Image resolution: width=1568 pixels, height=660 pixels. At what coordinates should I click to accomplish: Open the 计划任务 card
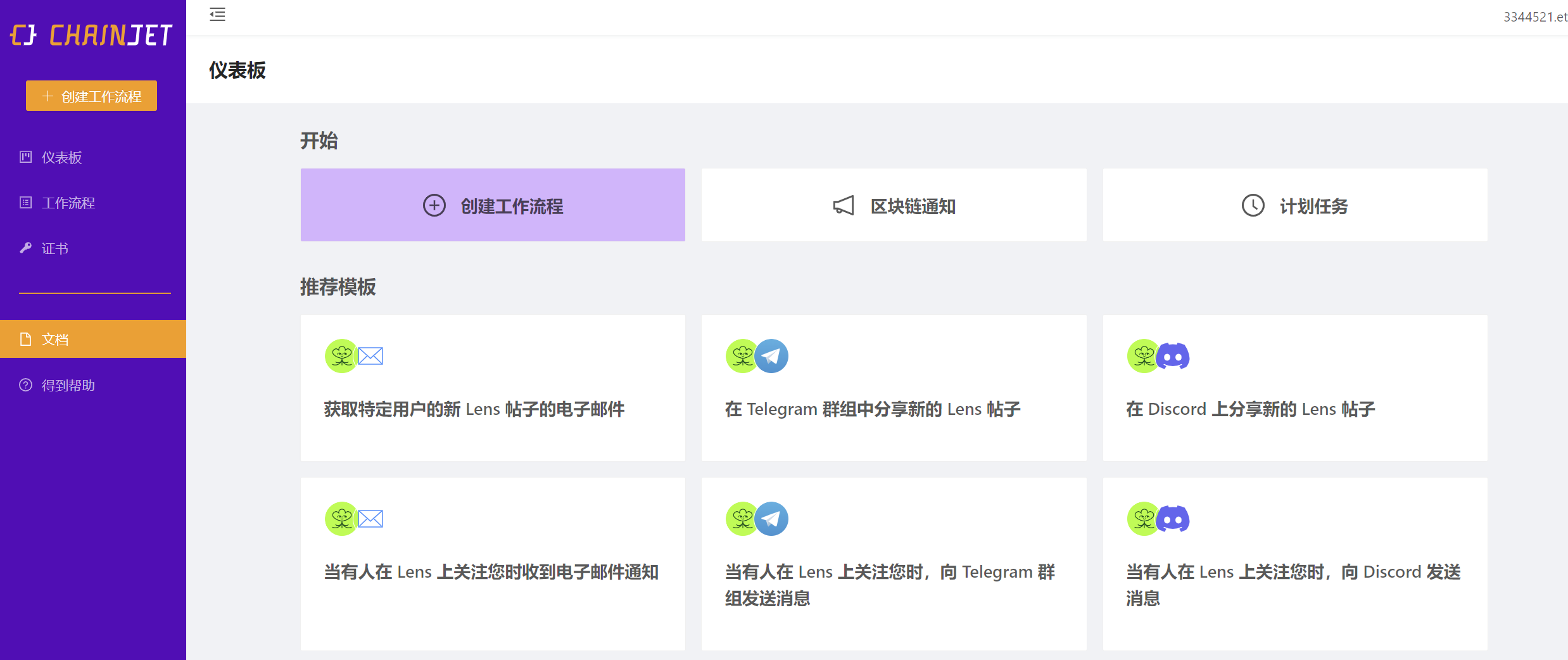[x=1295, y=205]
